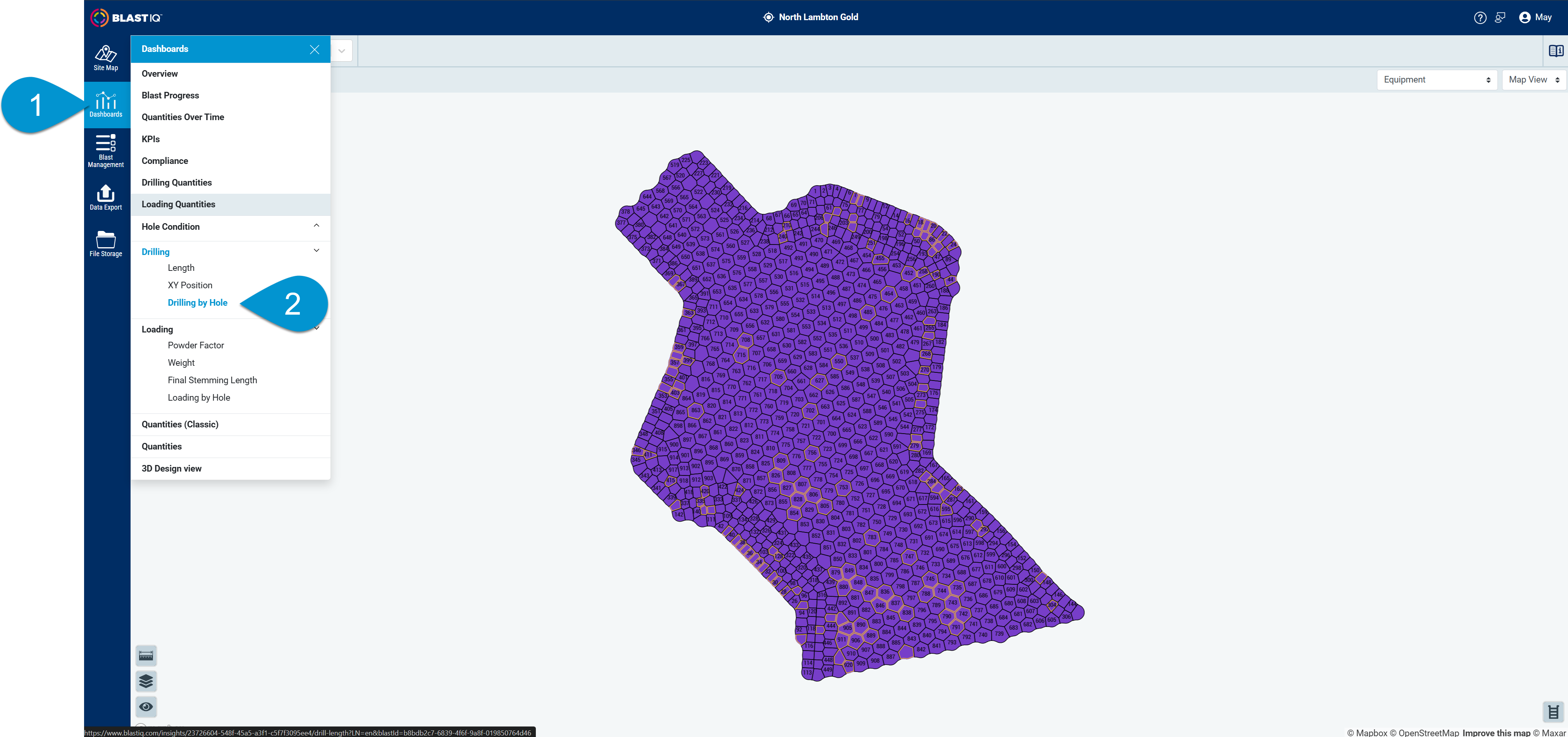Open the guide book icon
1568x737 pixels.
click(1556, 51)
